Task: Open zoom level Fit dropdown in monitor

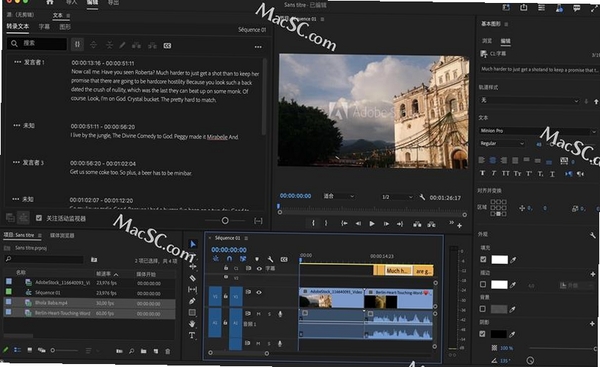Action: 339,196
